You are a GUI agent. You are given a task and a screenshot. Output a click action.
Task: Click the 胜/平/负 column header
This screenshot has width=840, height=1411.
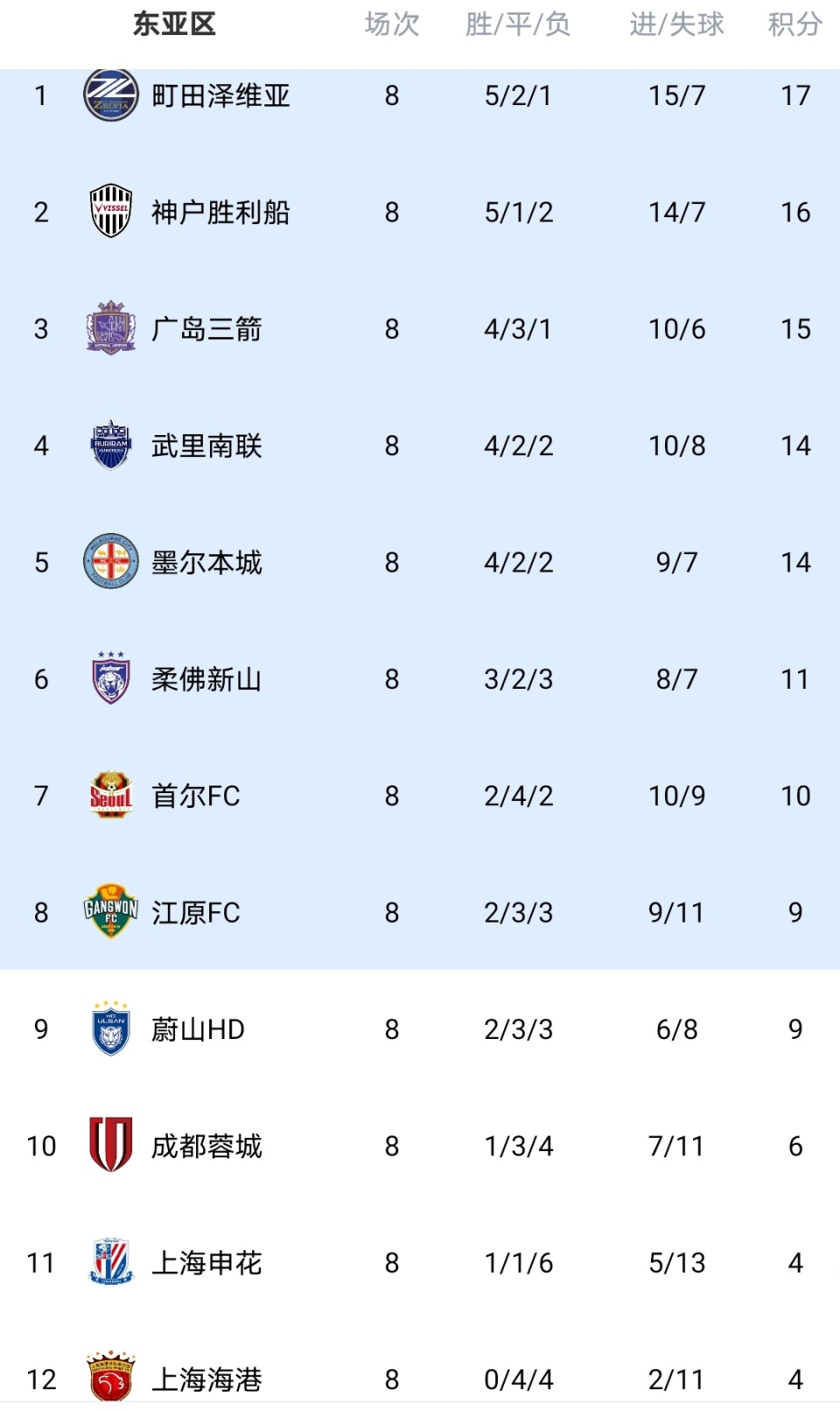pos(518,25)
